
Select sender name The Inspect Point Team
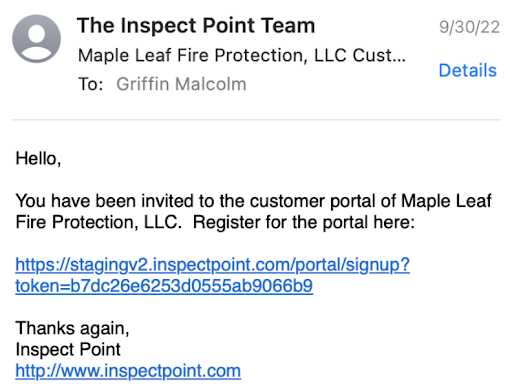pyautogui.click(x=196, y=26)
